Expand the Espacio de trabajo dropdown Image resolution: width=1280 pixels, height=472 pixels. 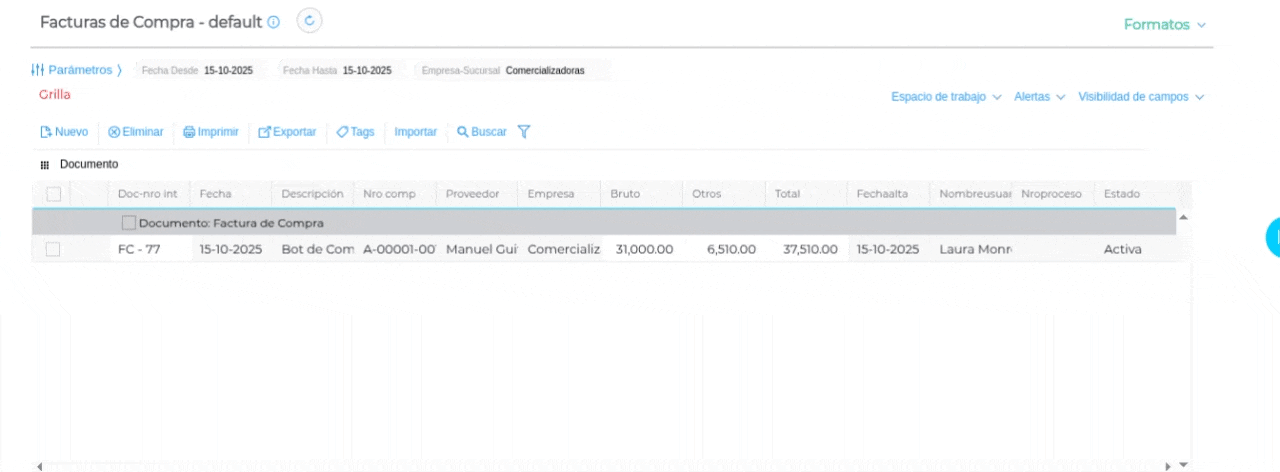click(945, 97)
